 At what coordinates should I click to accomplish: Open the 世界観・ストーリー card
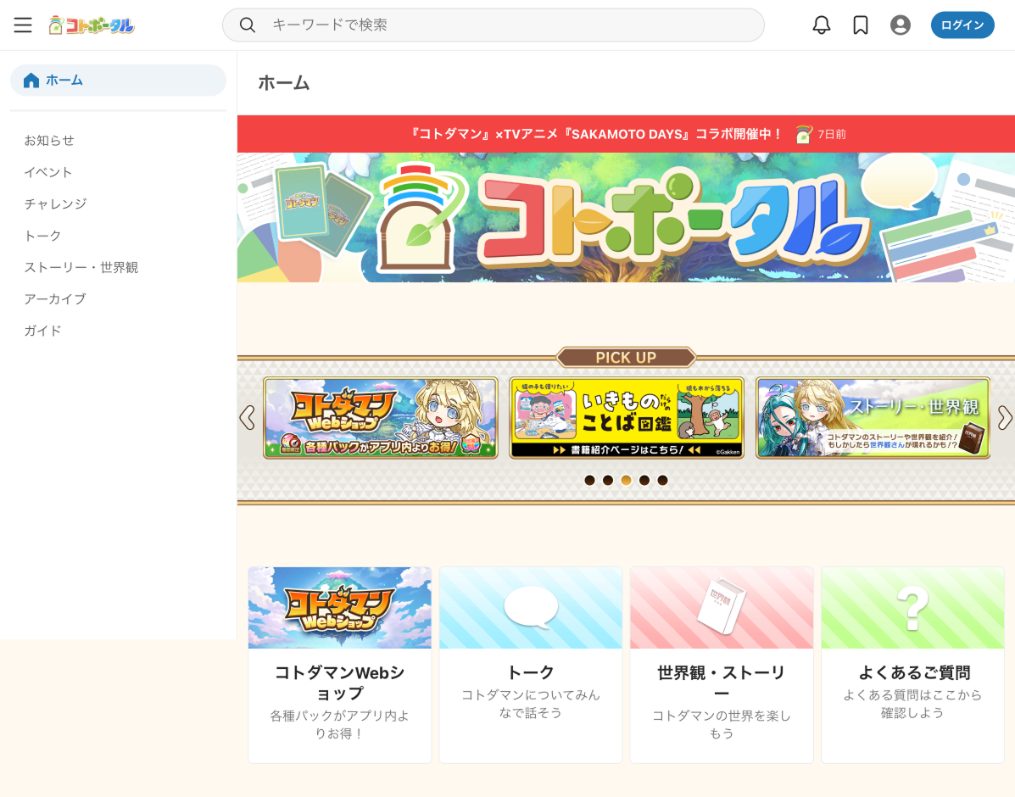(721, 665)
